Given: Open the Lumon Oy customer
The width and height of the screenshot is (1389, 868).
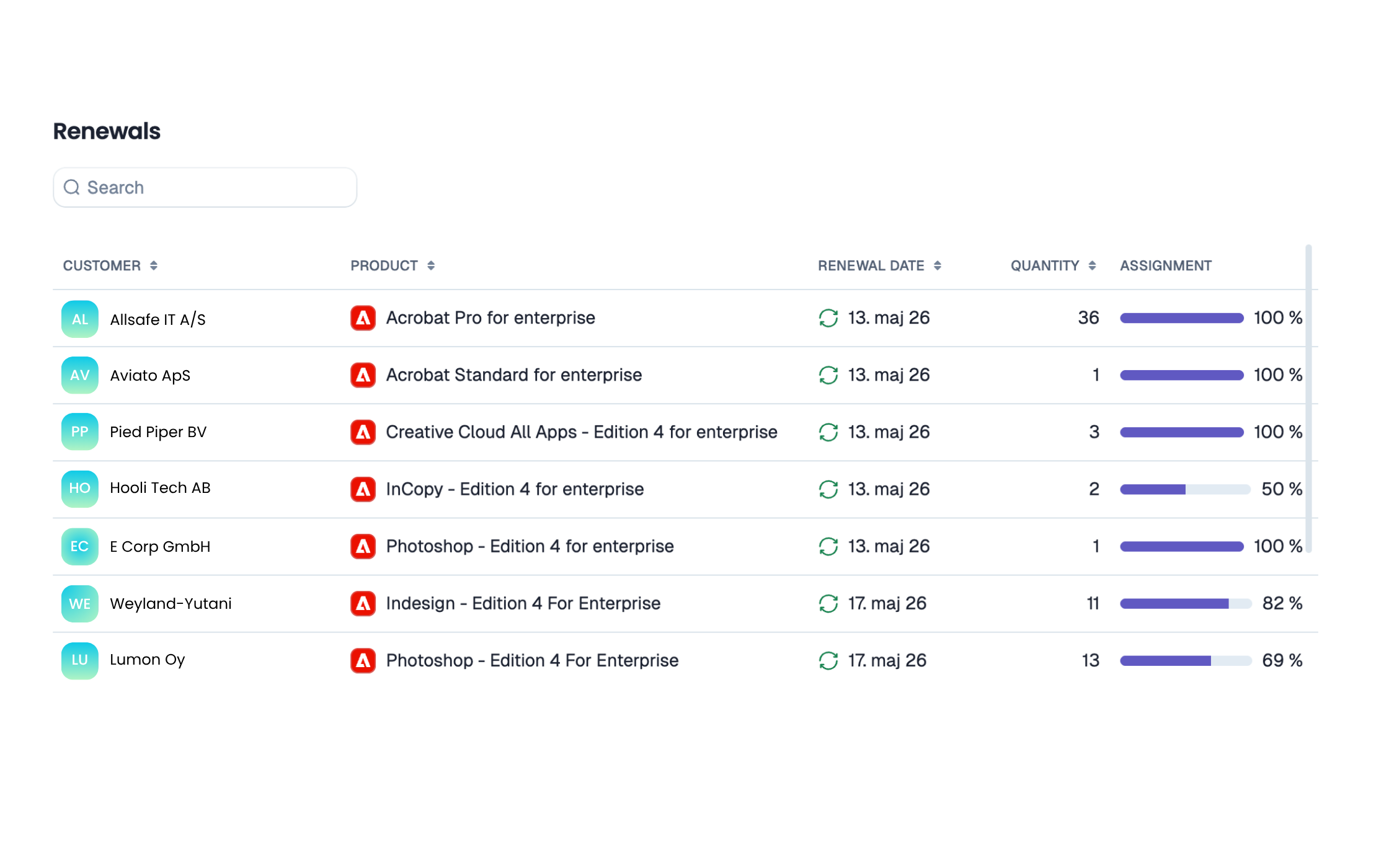Looking at the screenshot, I should tap(148, 660).
